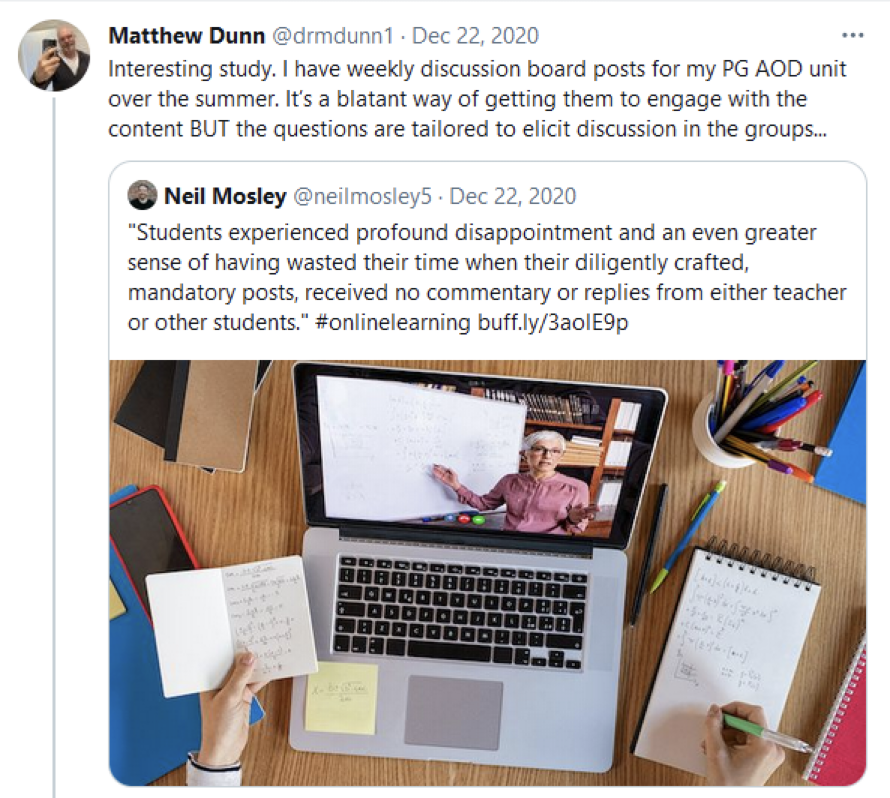This screenshot has width=890, height=798.
Task: Follow the #onlinelearning hashtag
Action: pos(392,322)
